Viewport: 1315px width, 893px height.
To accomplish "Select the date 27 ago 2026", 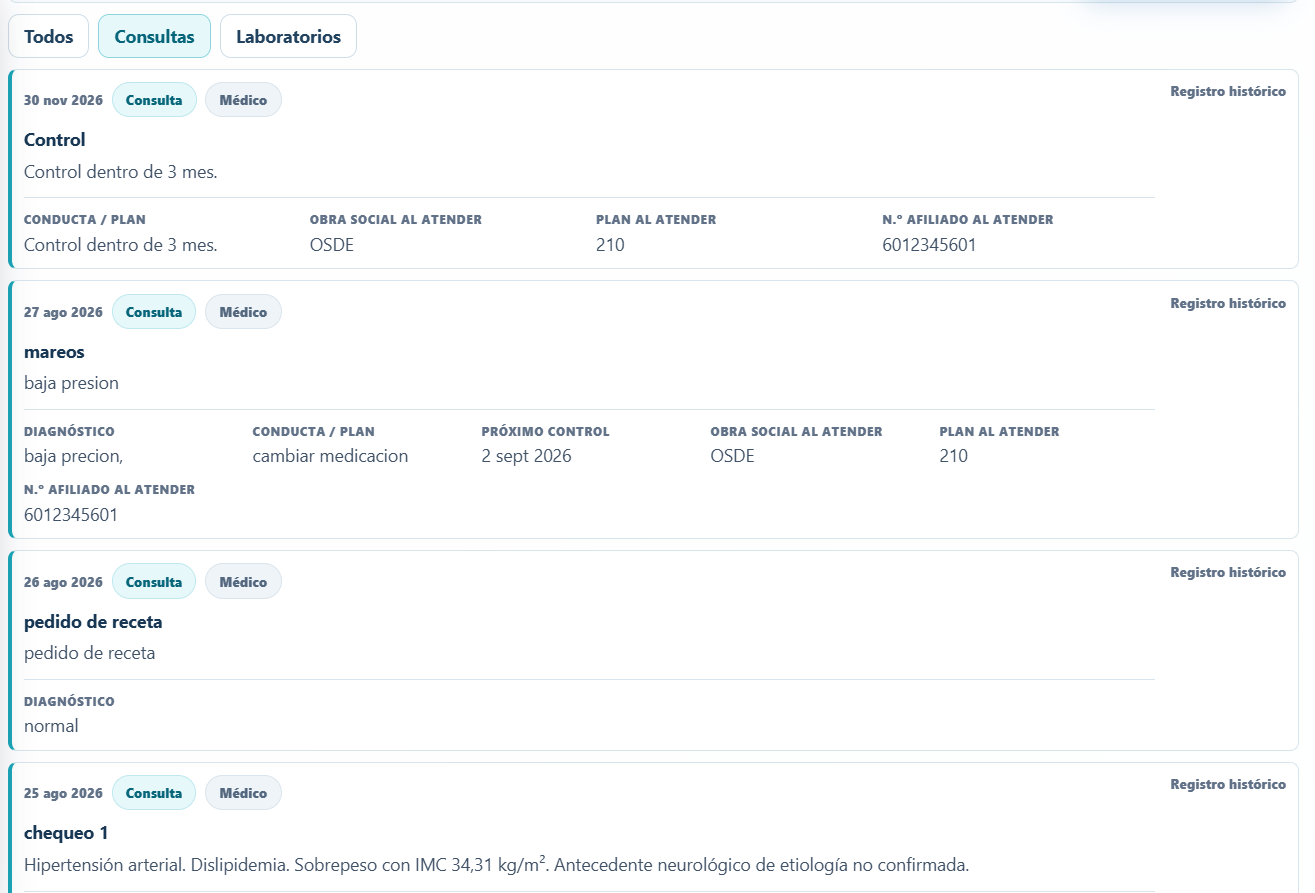I will click(x=63, y=312).
